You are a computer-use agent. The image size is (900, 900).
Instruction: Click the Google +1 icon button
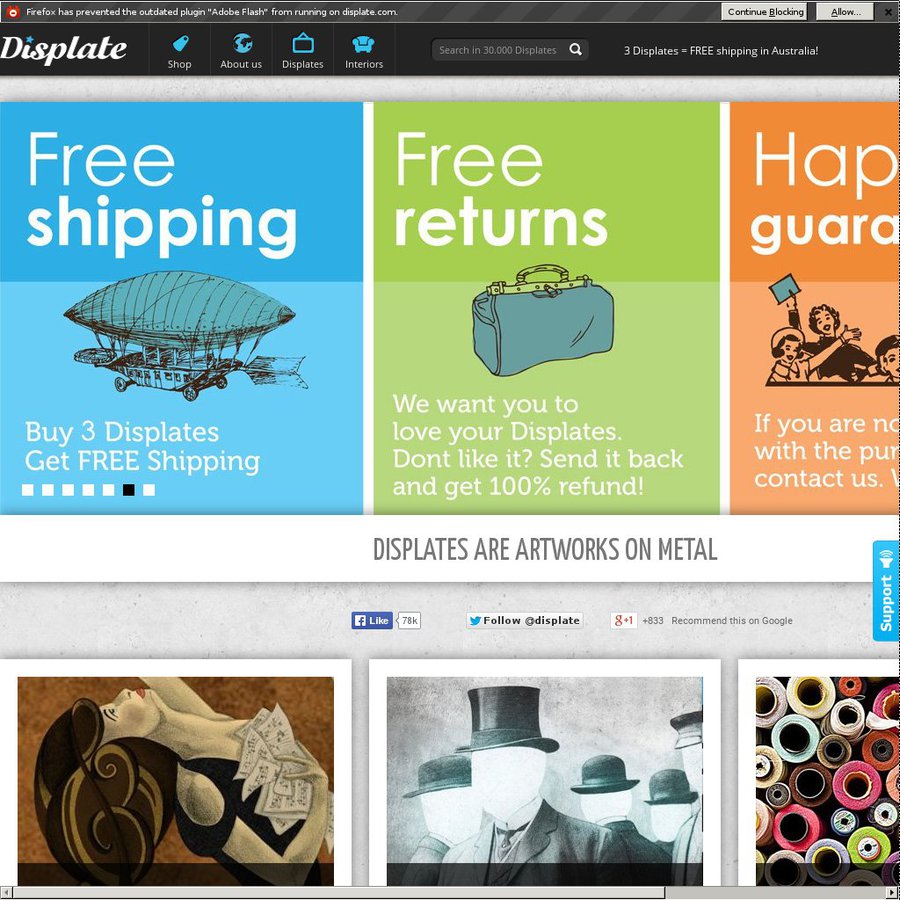(623, 620)
